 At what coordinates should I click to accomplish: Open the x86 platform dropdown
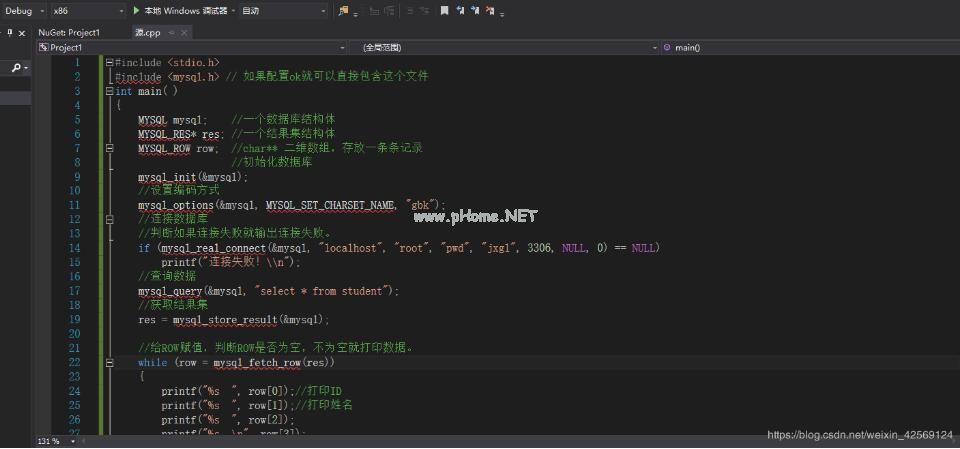[x=121, y=11]
